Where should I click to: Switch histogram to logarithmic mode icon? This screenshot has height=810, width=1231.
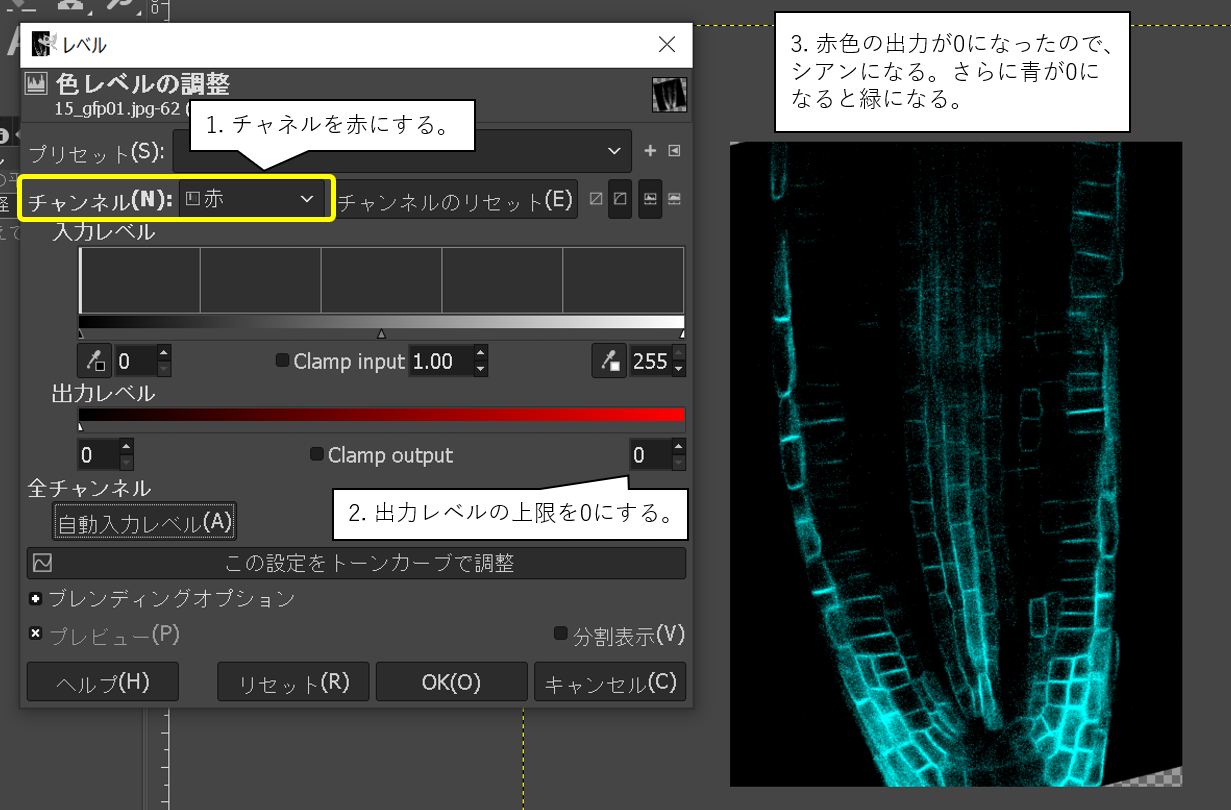click(675, 199)
